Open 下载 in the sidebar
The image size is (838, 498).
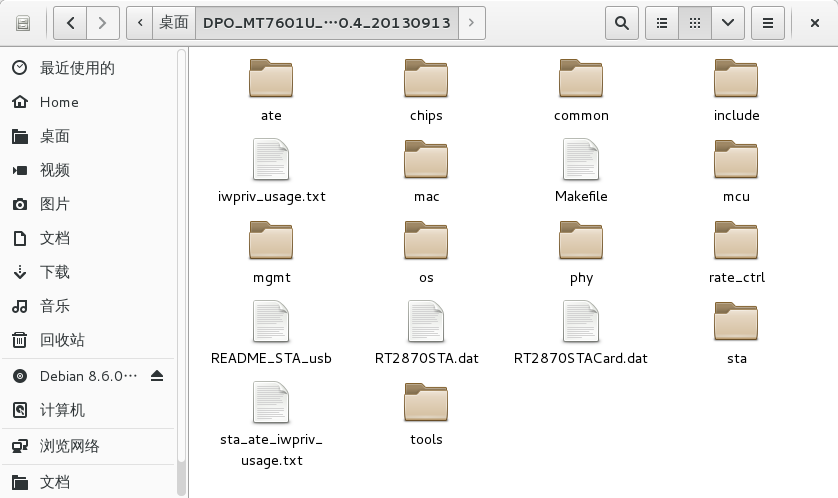point(88,272)
